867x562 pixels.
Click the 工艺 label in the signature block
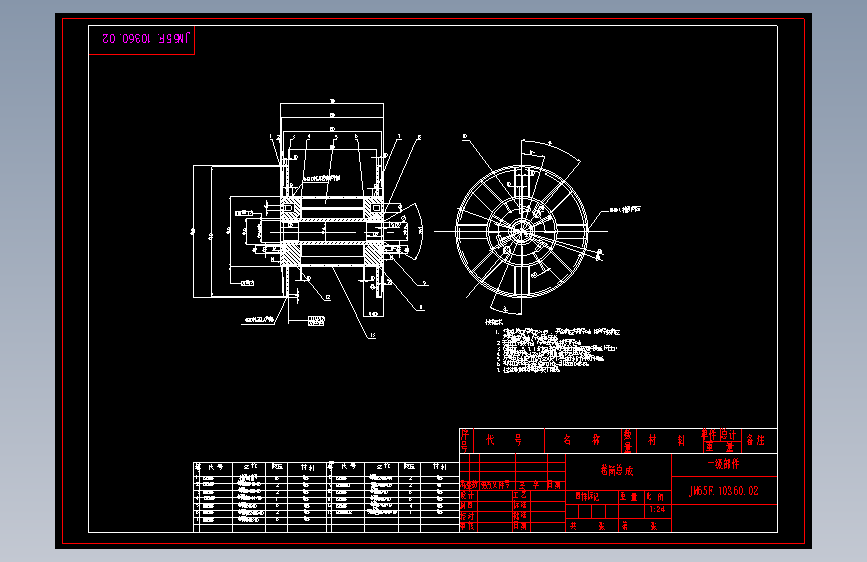click(520, 495)
